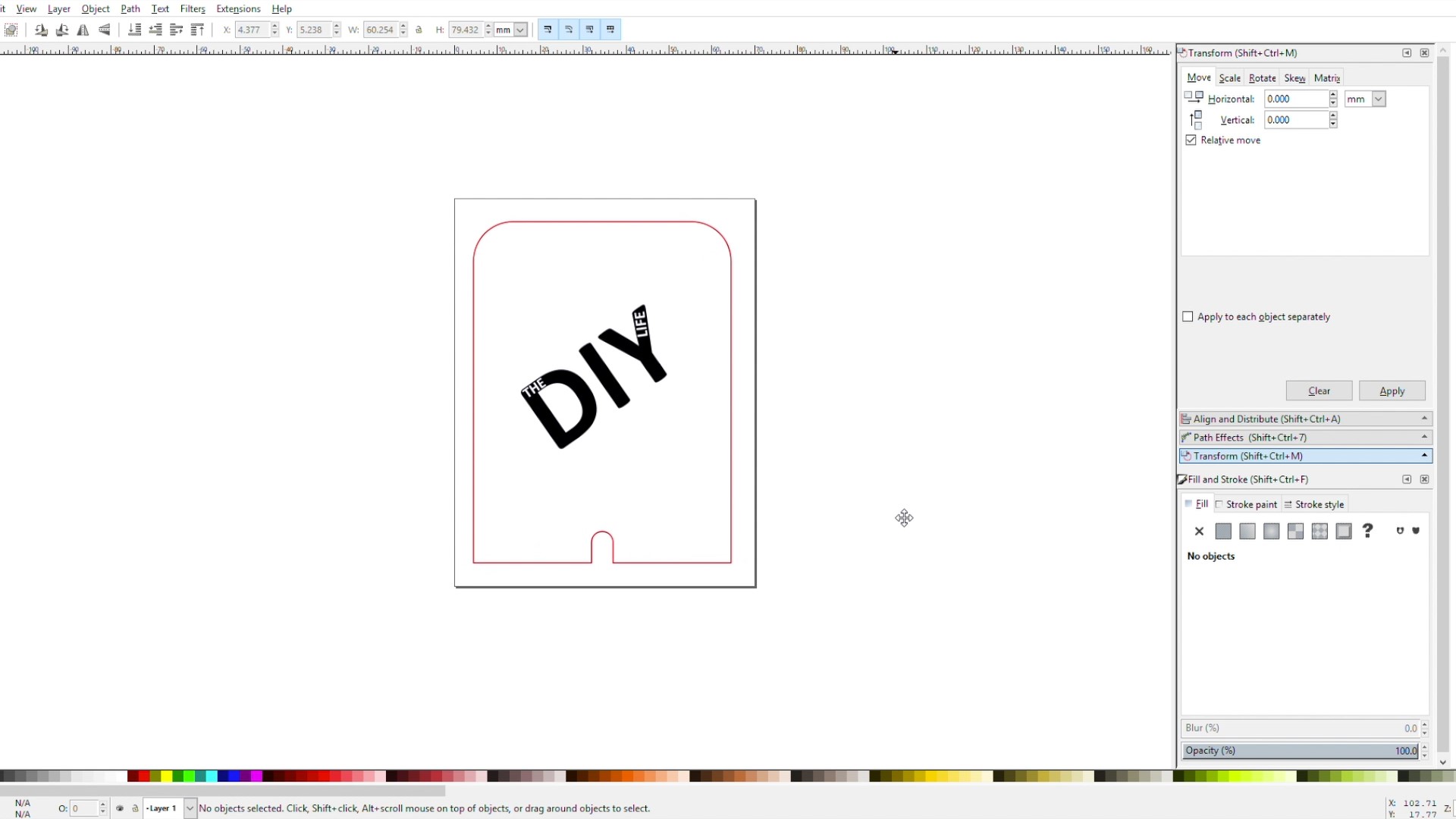This screenshot has height=819, width=1456.
Task: Open the mm units dropdown in toolbar
Action: coord(520,30)
